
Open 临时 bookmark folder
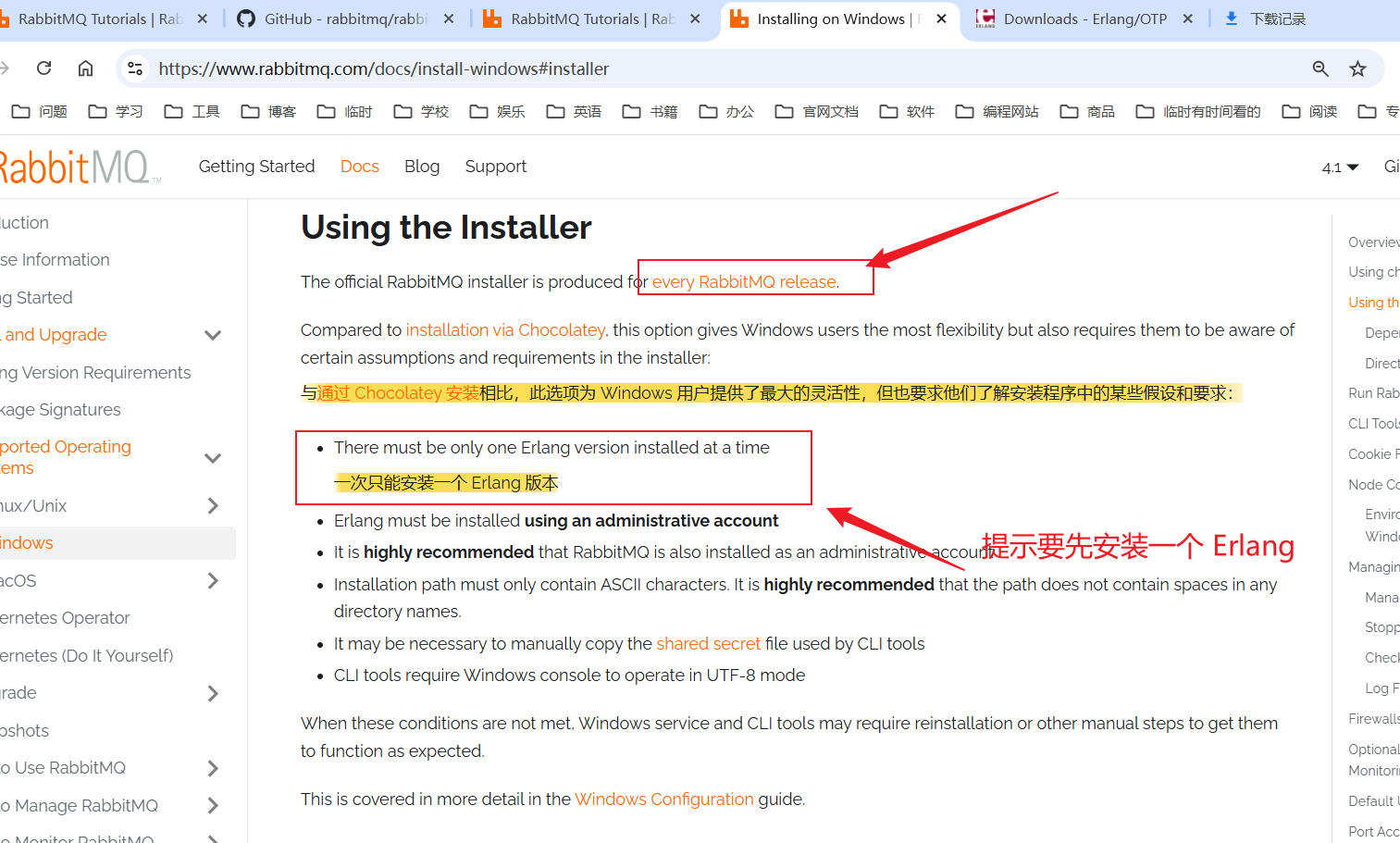click(344, 111)
